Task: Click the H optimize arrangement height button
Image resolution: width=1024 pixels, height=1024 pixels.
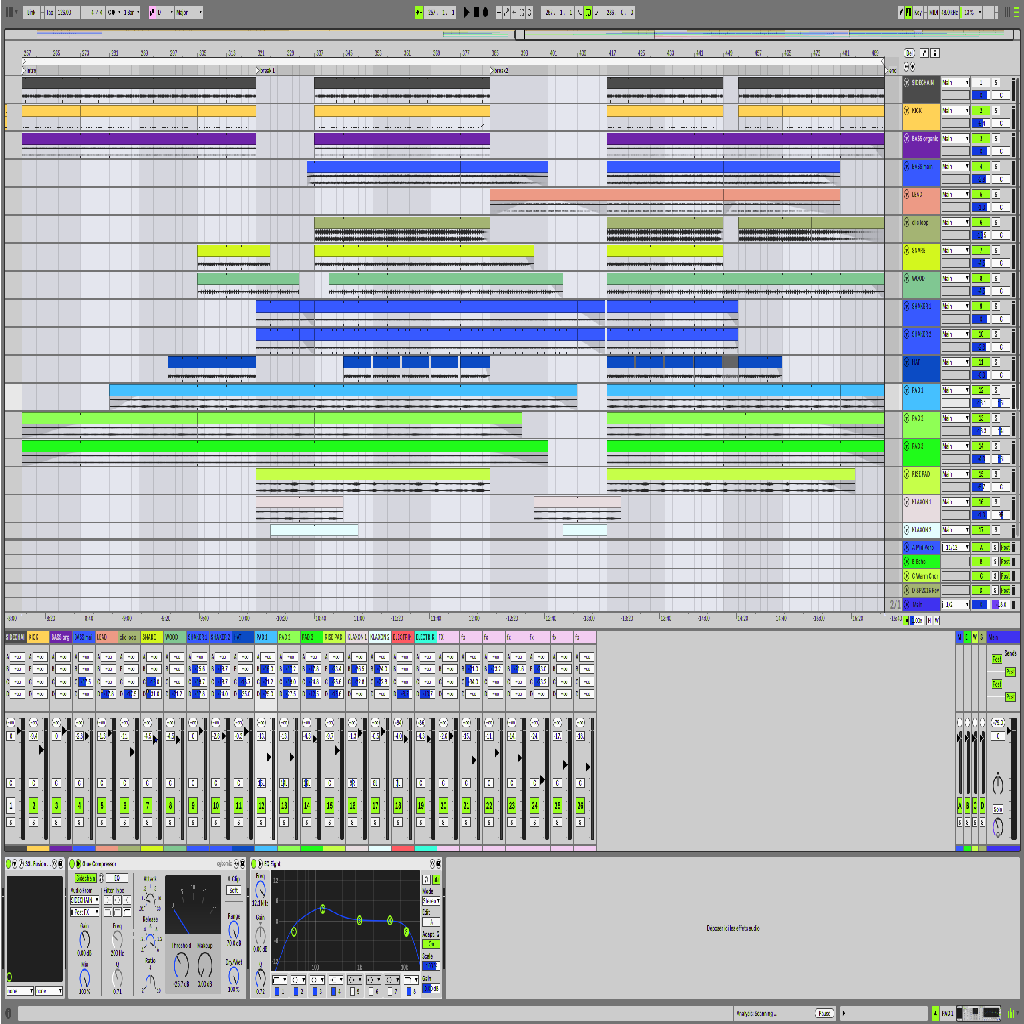Action: pos(929,620)
